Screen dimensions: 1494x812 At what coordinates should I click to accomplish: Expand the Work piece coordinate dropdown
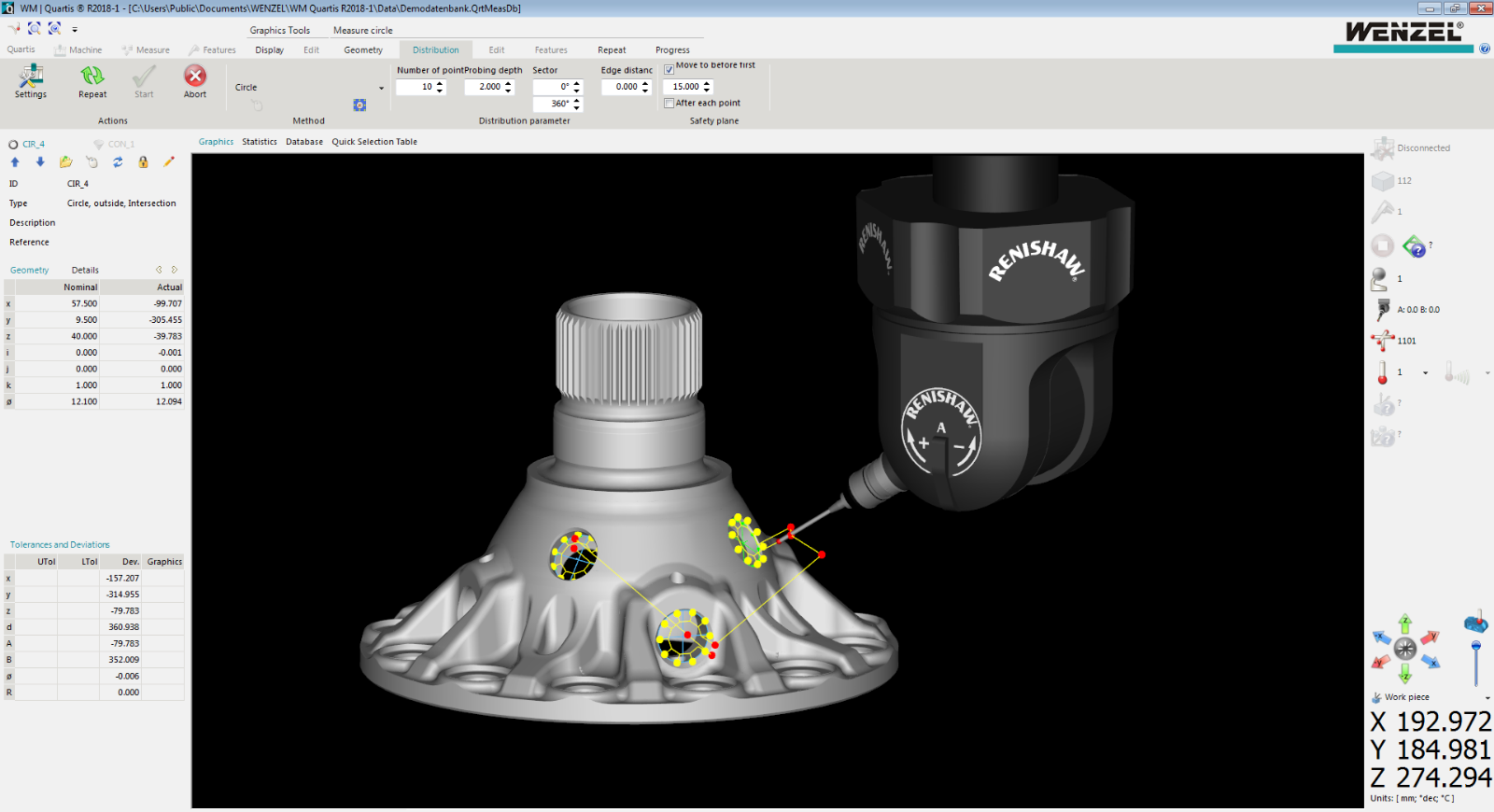1487,698
